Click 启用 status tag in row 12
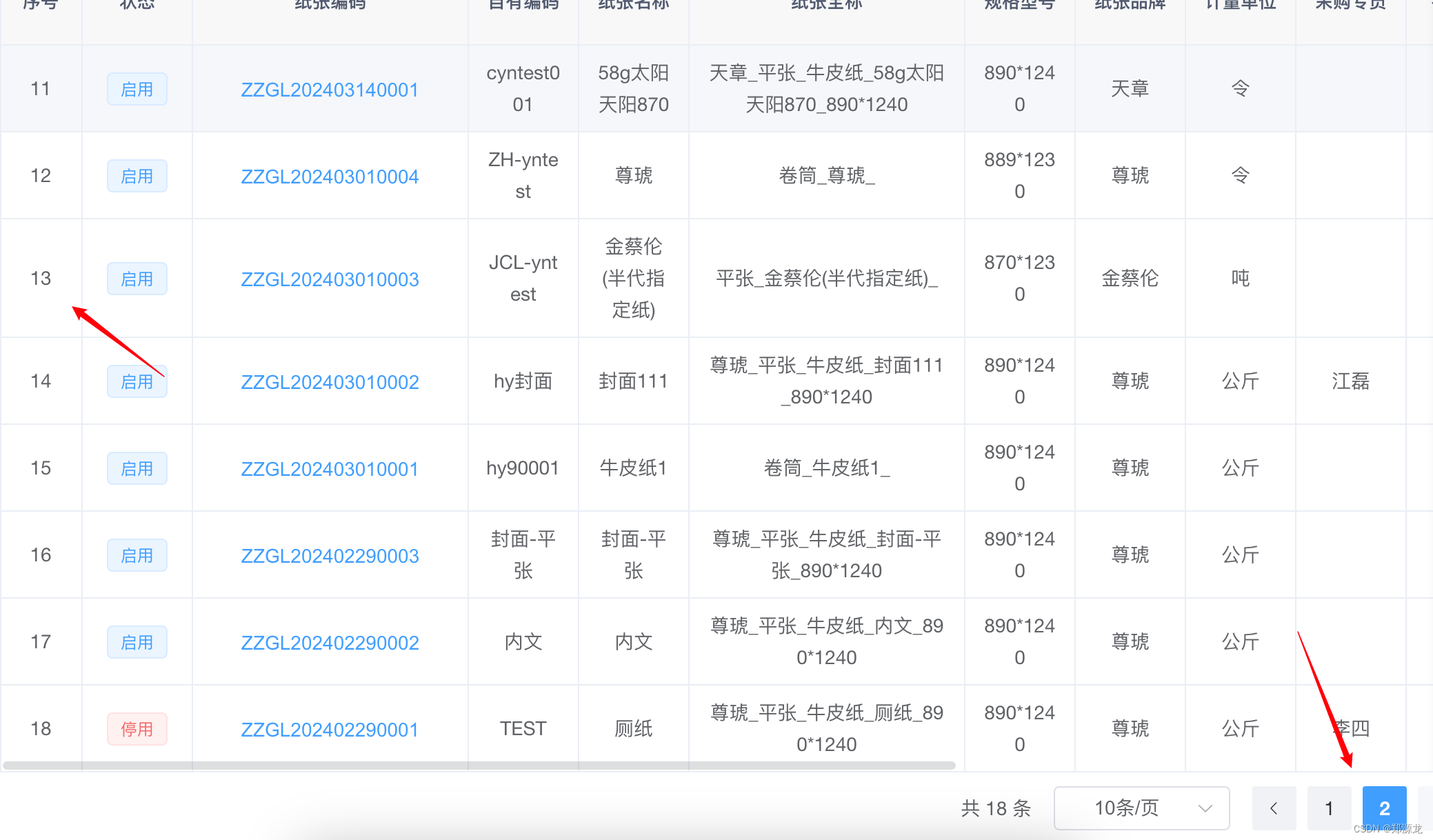 click(137, 177)
